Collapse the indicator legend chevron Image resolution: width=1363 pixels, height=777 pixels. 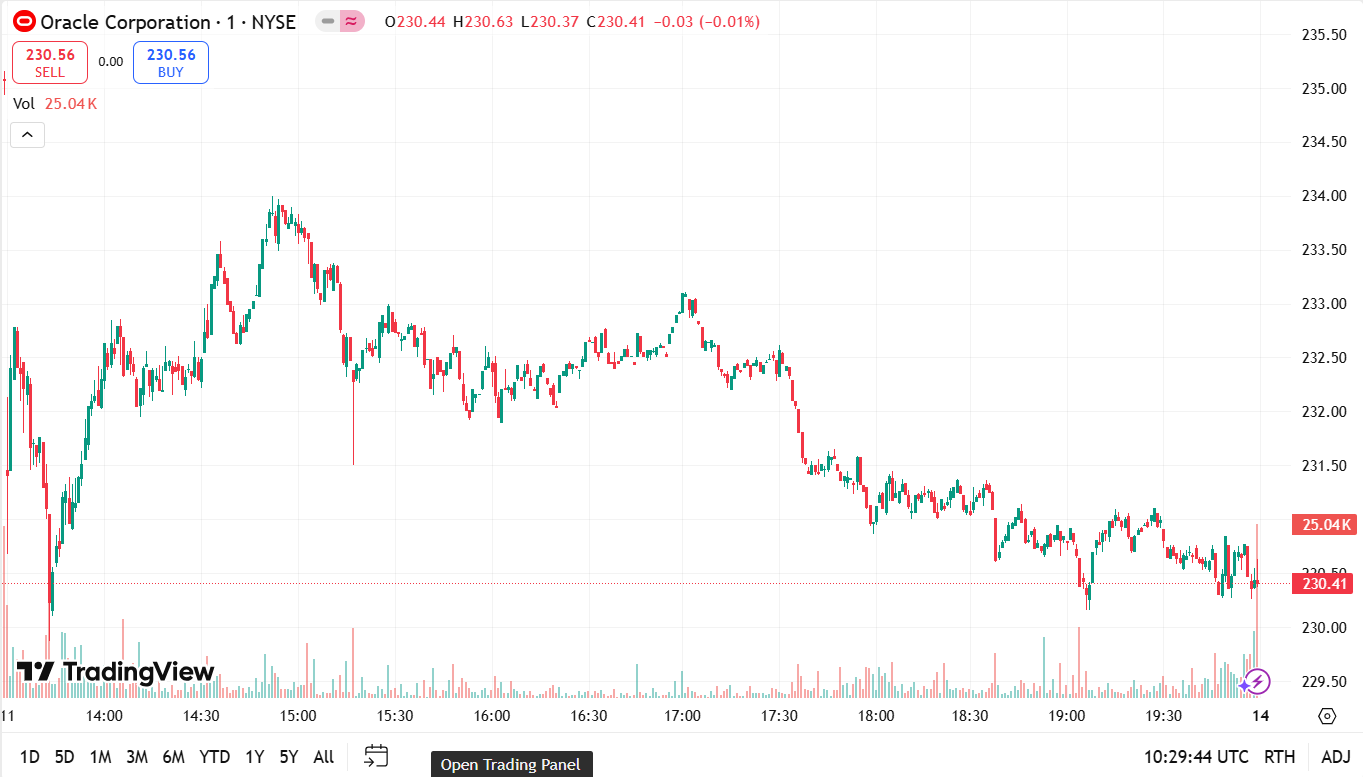coord(27,135)
